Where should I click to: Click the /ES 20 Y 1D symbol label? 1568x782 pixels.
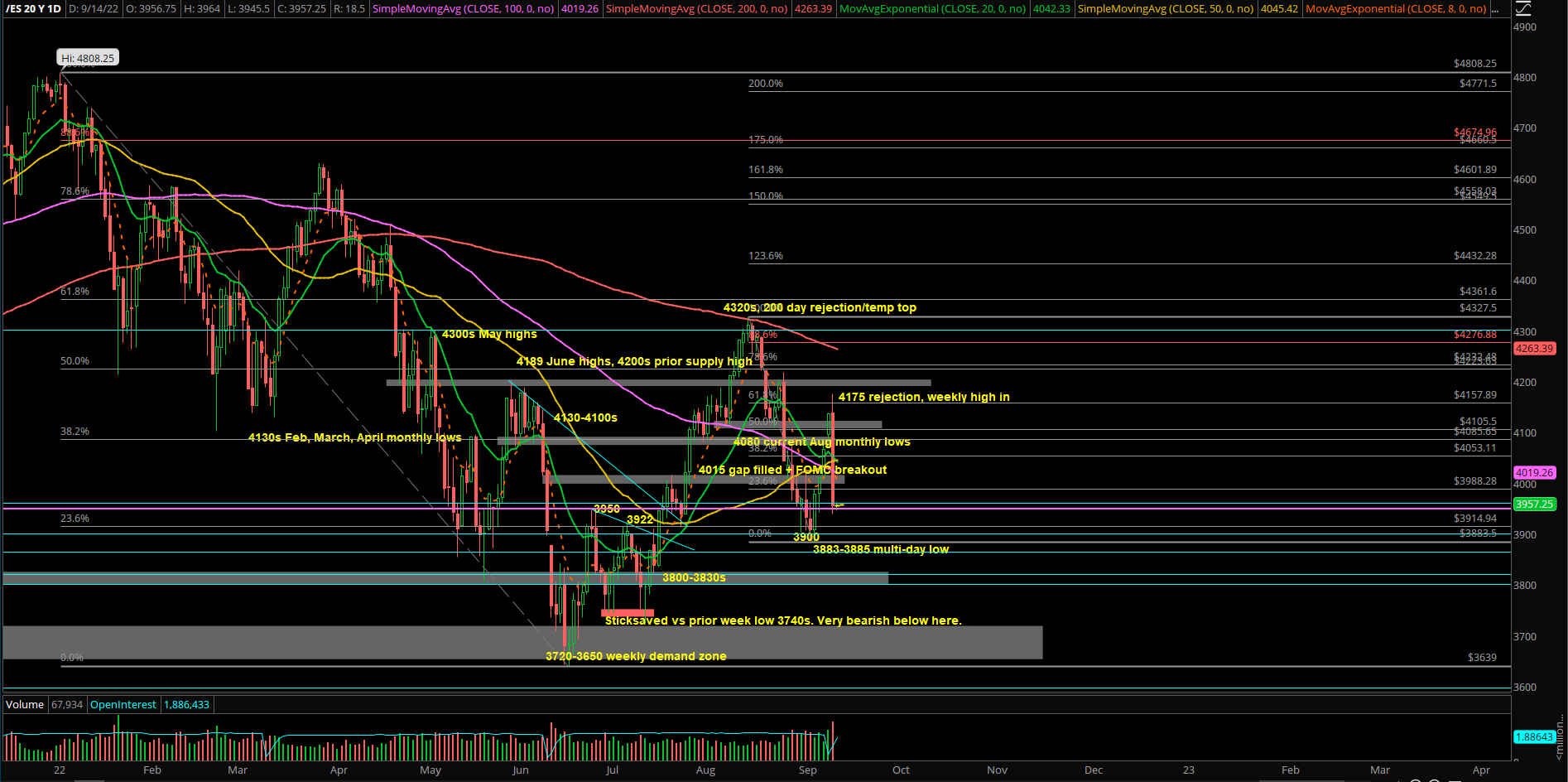coord(34,9)
